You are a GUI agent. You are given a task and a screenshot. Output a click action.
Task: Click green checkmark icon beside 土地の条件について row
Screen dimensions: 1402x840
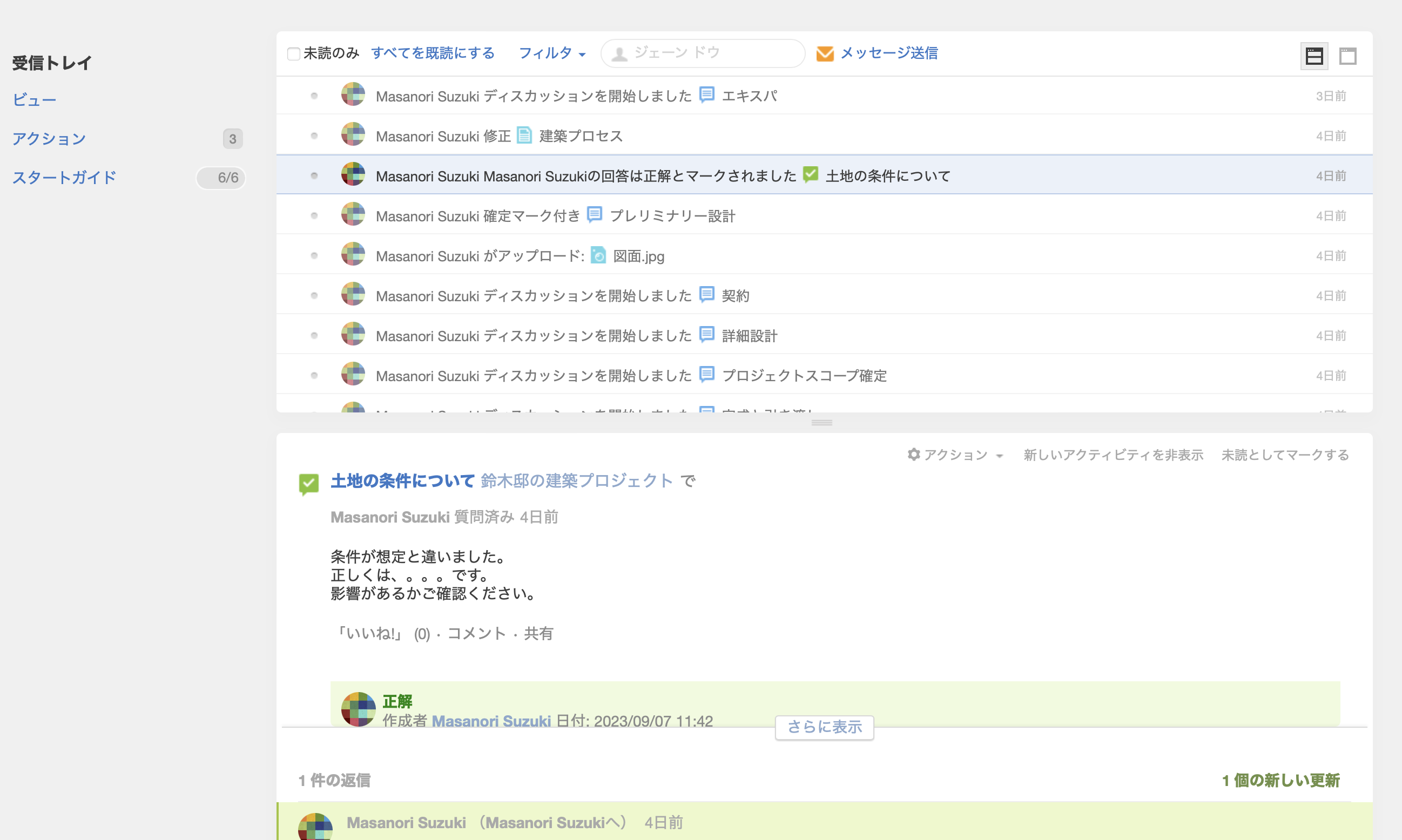(x=810, y=174)
